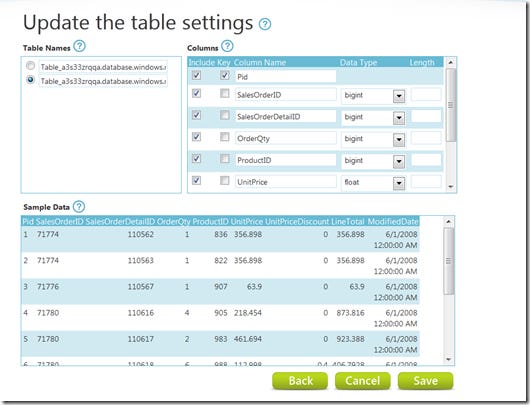Select the second table radio button
Viewport: 530px width, 405px height.
[30, 80]
